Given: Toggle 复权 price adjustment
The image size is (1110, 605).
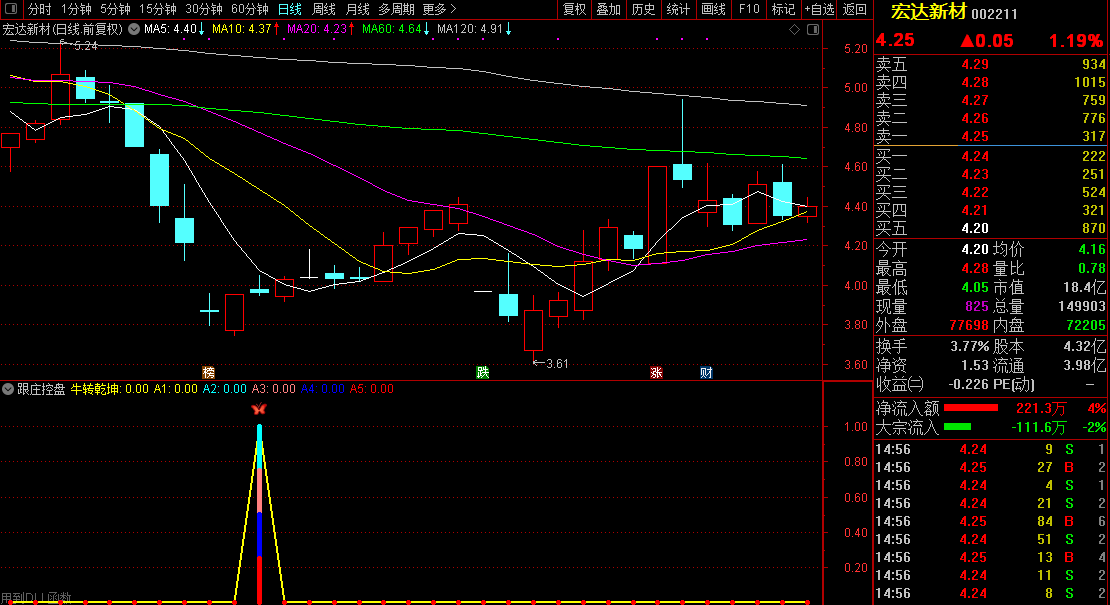Looking at the screenshot, I should pos(575,9).
